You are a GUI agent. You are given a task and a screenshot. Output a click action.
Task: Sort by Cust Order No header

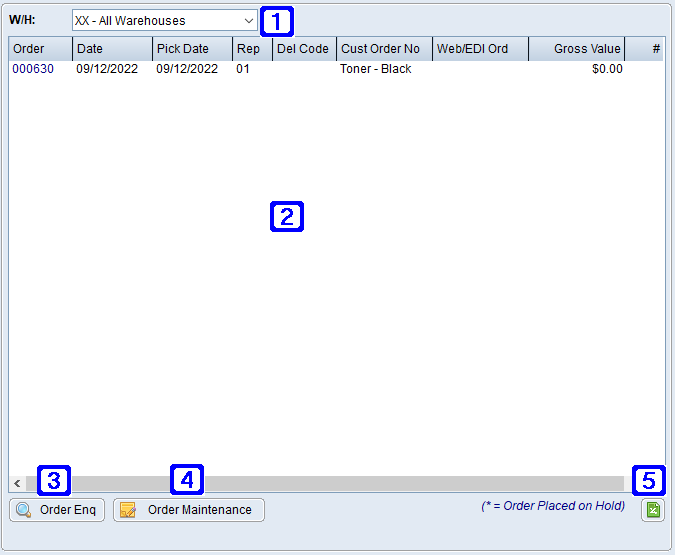tap(384, 49)
